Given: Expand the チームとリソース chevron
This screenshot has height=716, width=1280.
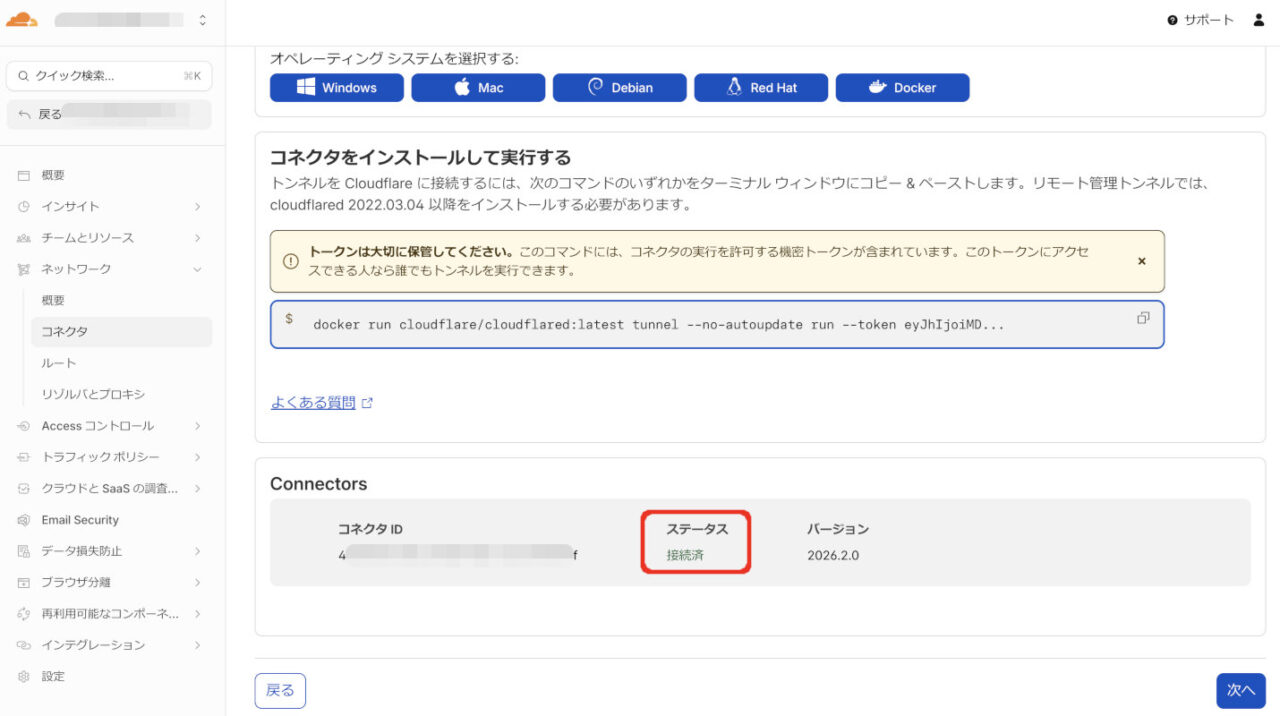Looking at the screenshot, I should (x=197, y=238).
